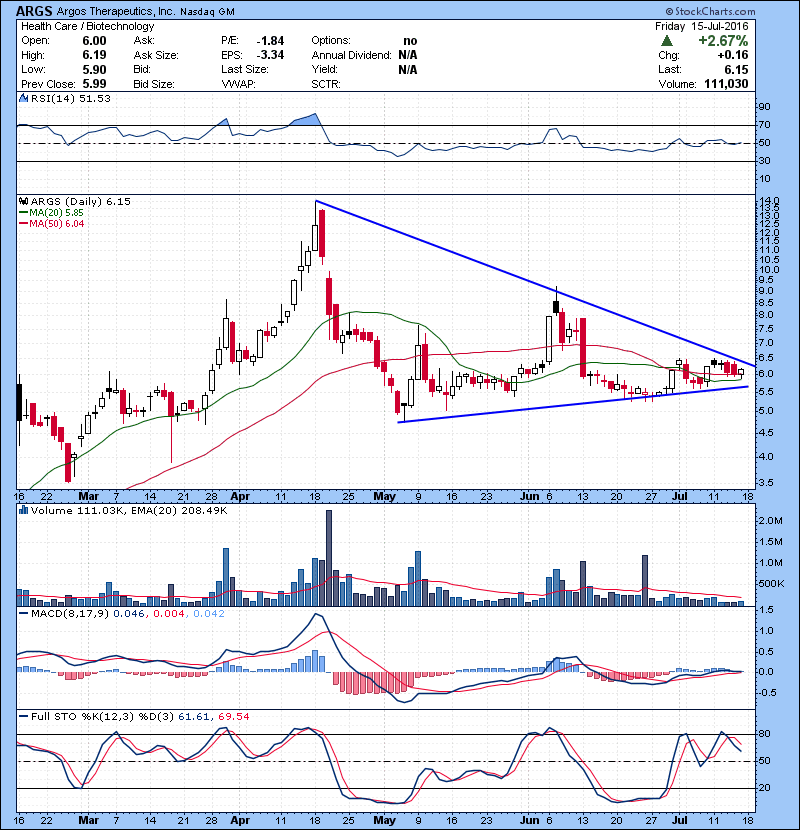The width and height of the screenshot is (800, 830).
Task: Click the RSI(14) line chart icon
Action: coord(23,98)
